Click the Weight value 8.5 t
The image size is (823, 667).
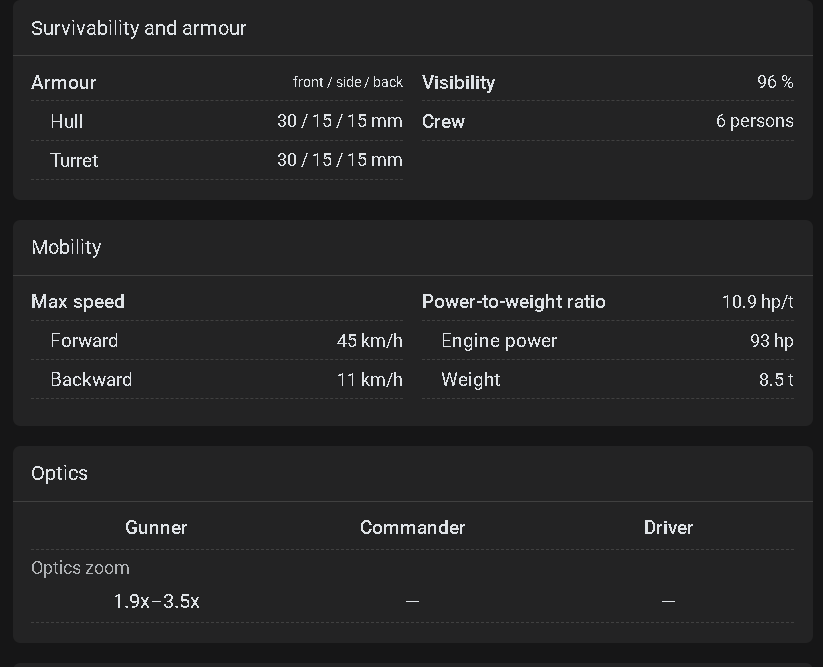776,379
